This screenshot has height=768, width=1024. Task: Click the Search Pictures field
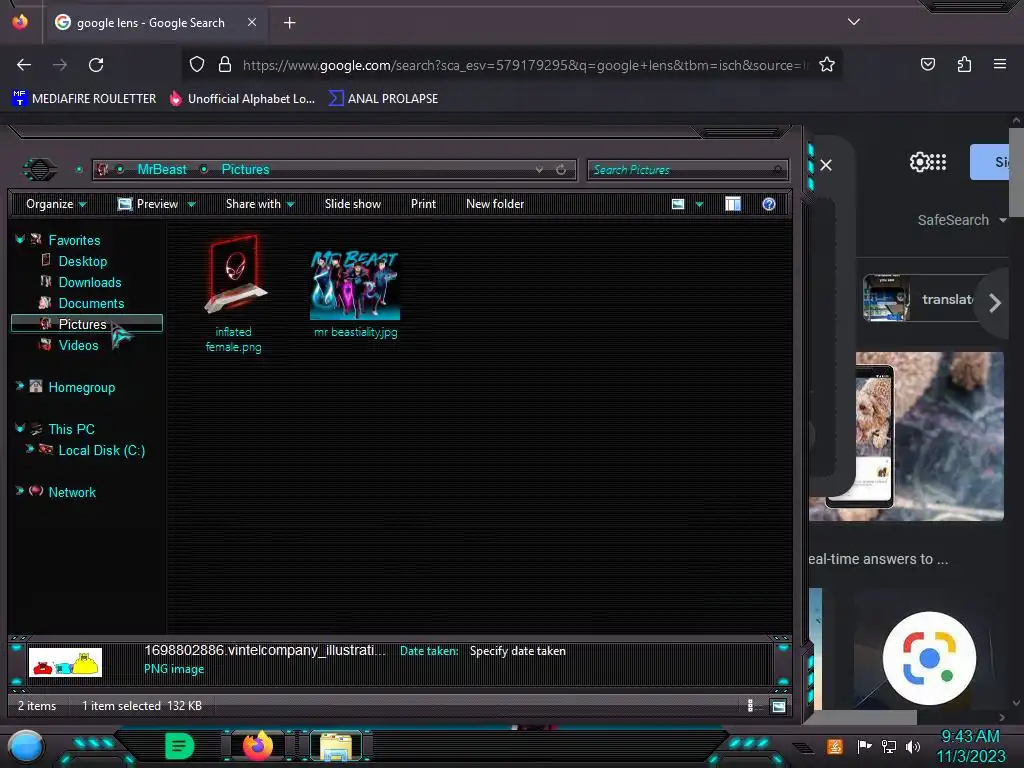click(x=687, y=170)
